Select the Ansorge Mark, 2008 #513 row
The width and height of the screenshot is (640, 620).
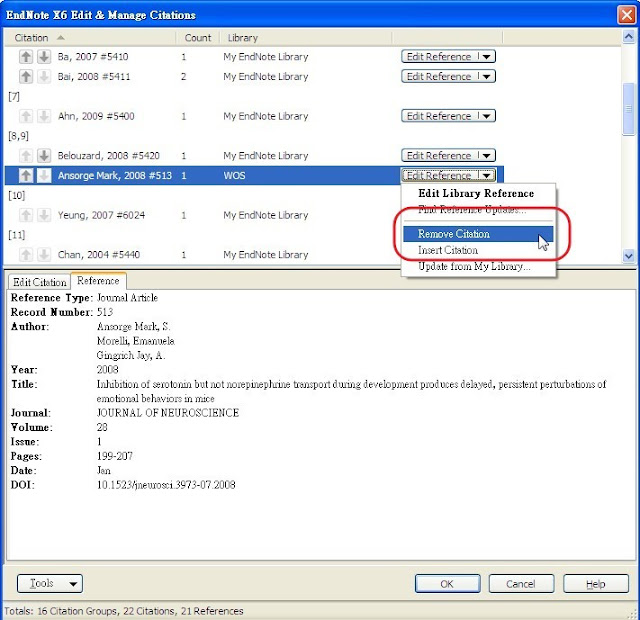coord(254,176)
